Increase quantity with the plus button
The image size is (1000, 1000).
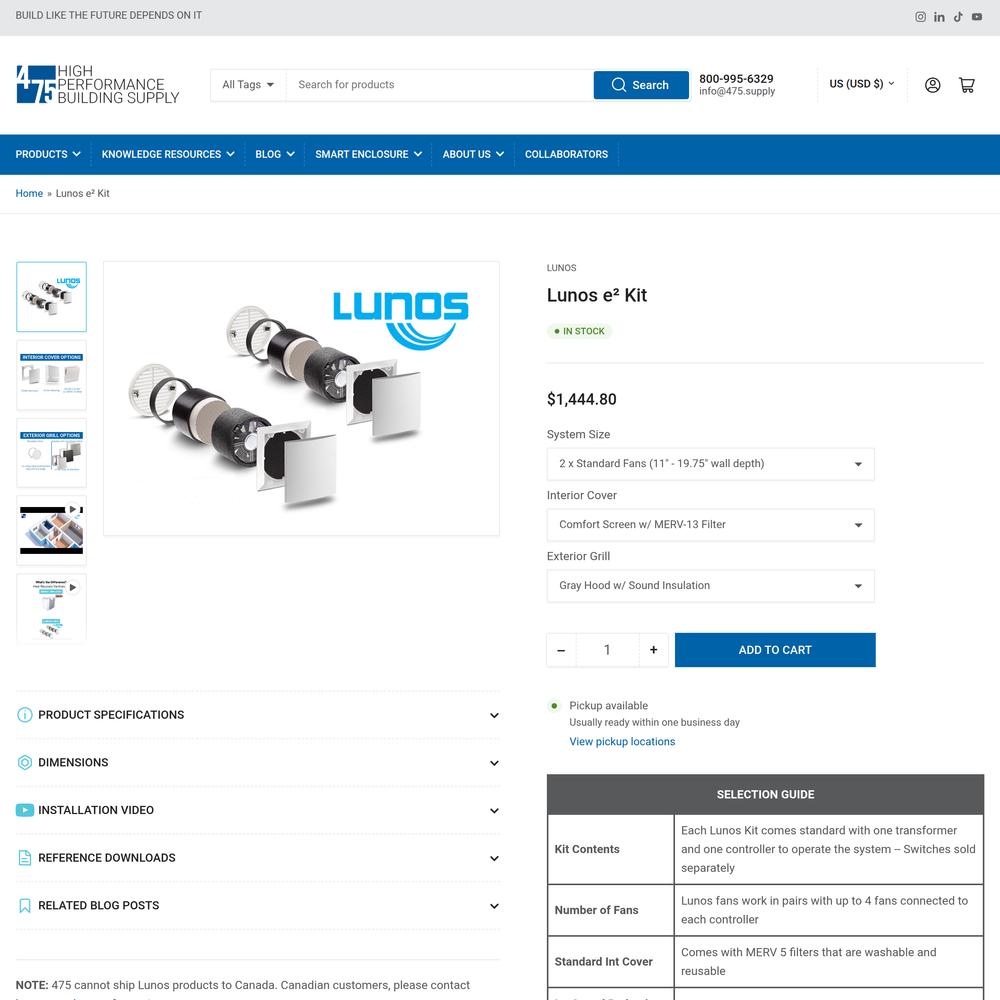coord(654,650)
